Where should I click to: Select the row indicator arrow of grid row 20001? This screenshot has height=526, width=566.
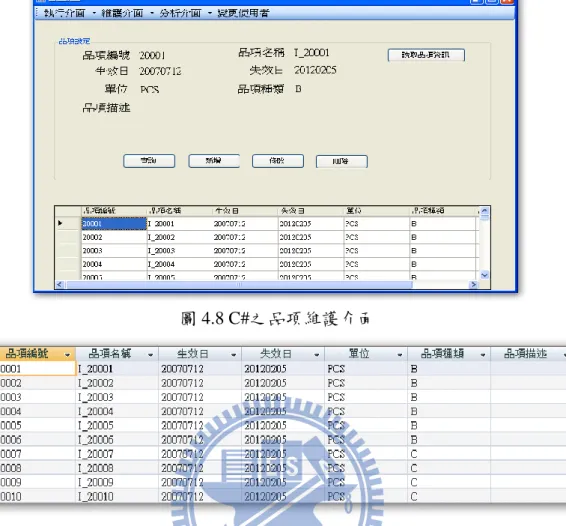click(60, 223)
